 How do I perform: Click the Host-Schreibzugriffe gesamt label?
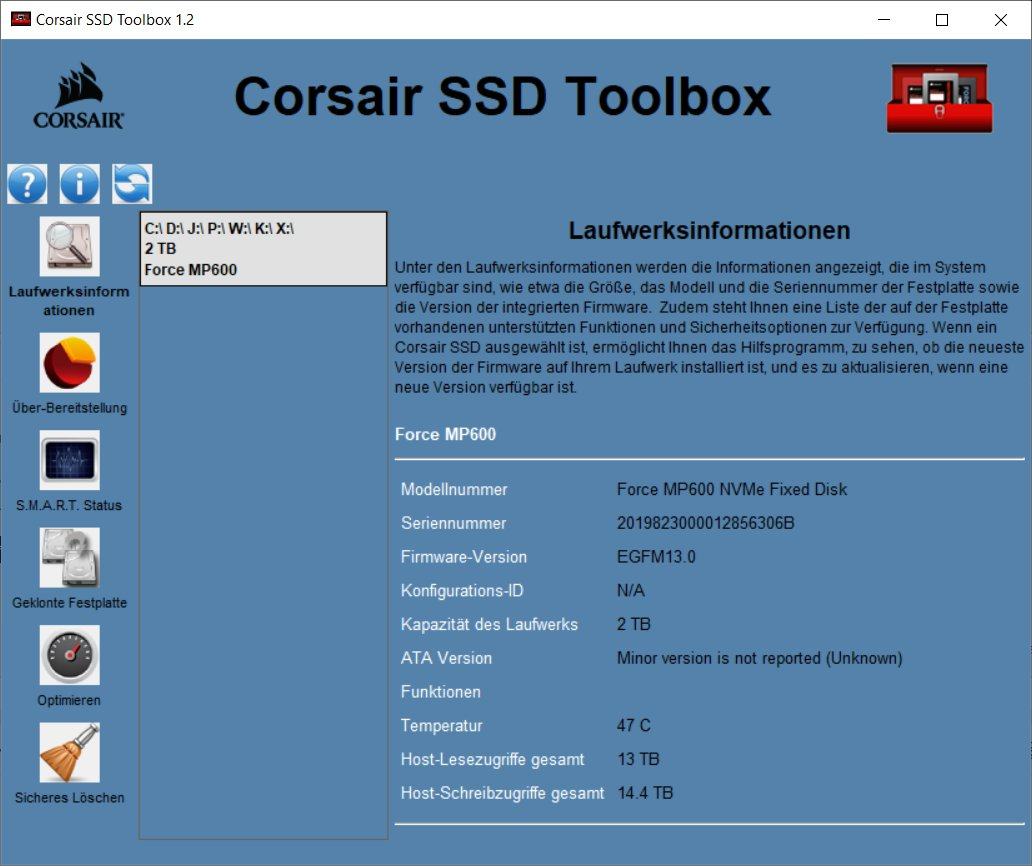click(502, 793)
